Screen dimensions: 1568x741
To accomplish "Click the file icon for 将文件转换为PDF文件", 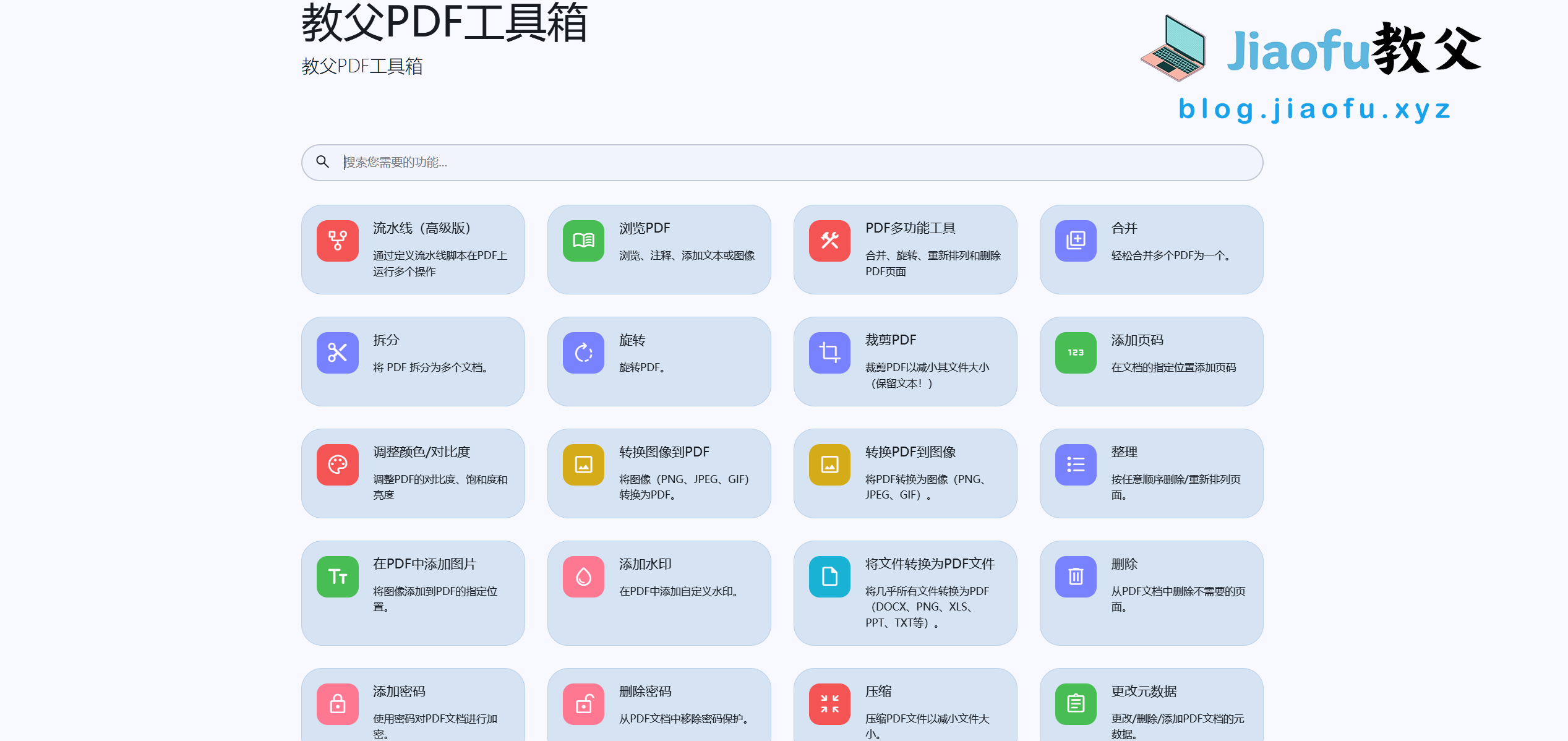I will point(829,576).
